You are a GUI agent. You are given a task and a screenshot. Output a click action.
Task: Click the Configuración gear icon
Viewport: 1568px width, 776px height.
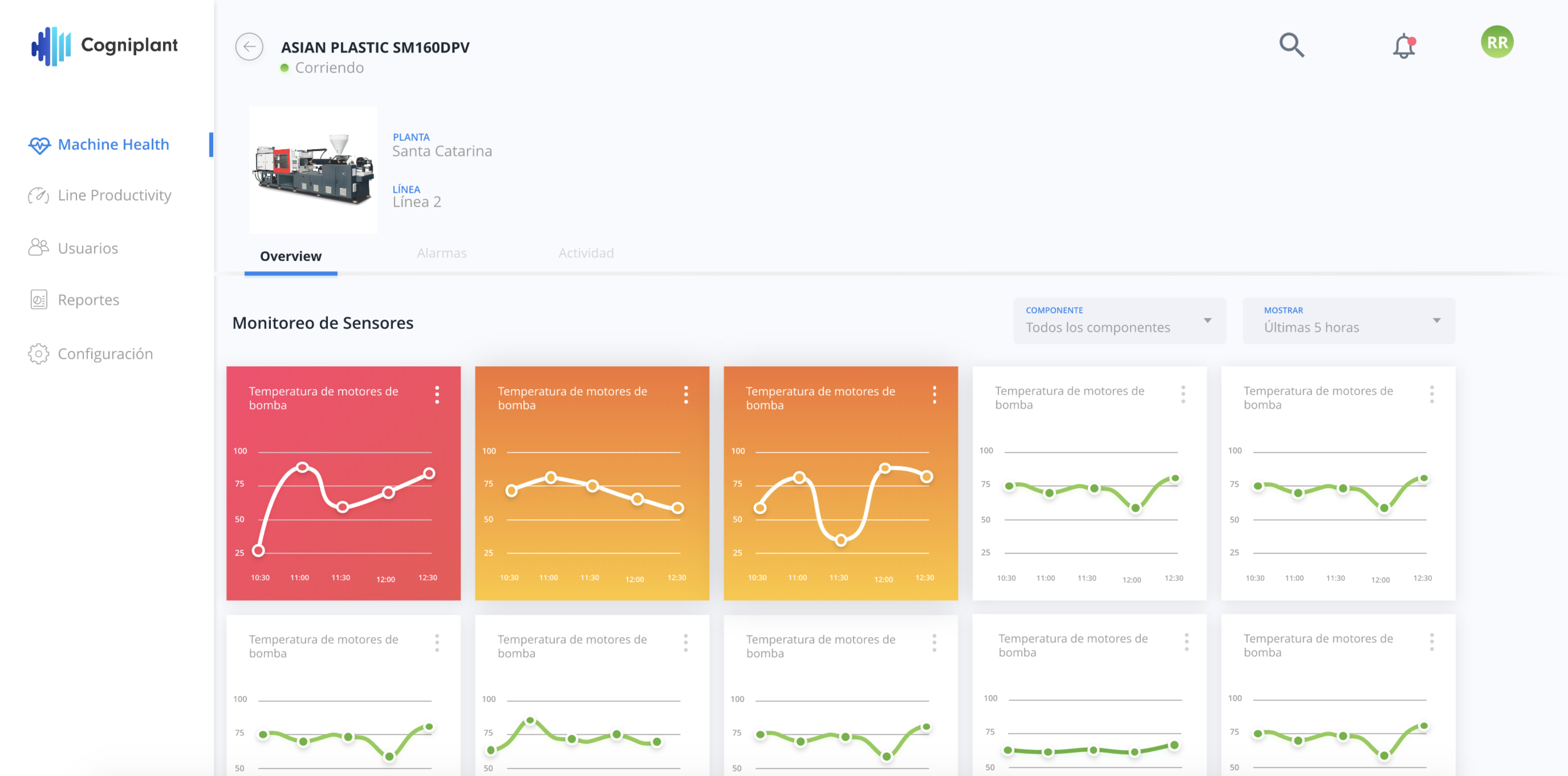pos(38,354)
